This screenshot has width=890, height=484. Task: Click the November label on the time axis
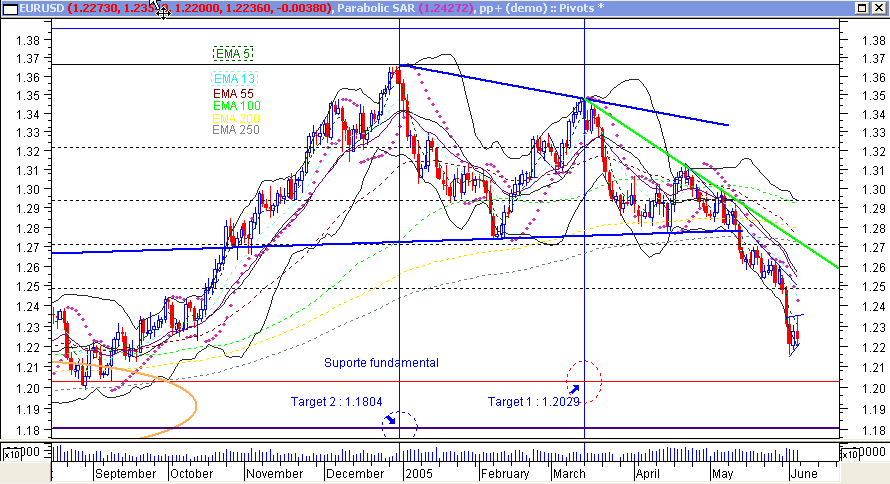(x=275, y=474)
